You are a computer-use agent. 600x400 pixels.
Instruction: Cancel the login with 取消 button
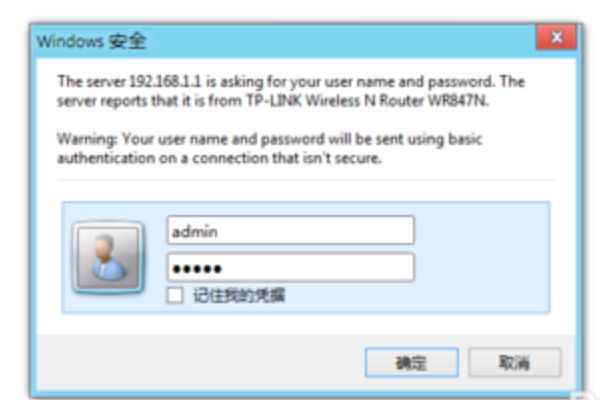tap(515, 362)
